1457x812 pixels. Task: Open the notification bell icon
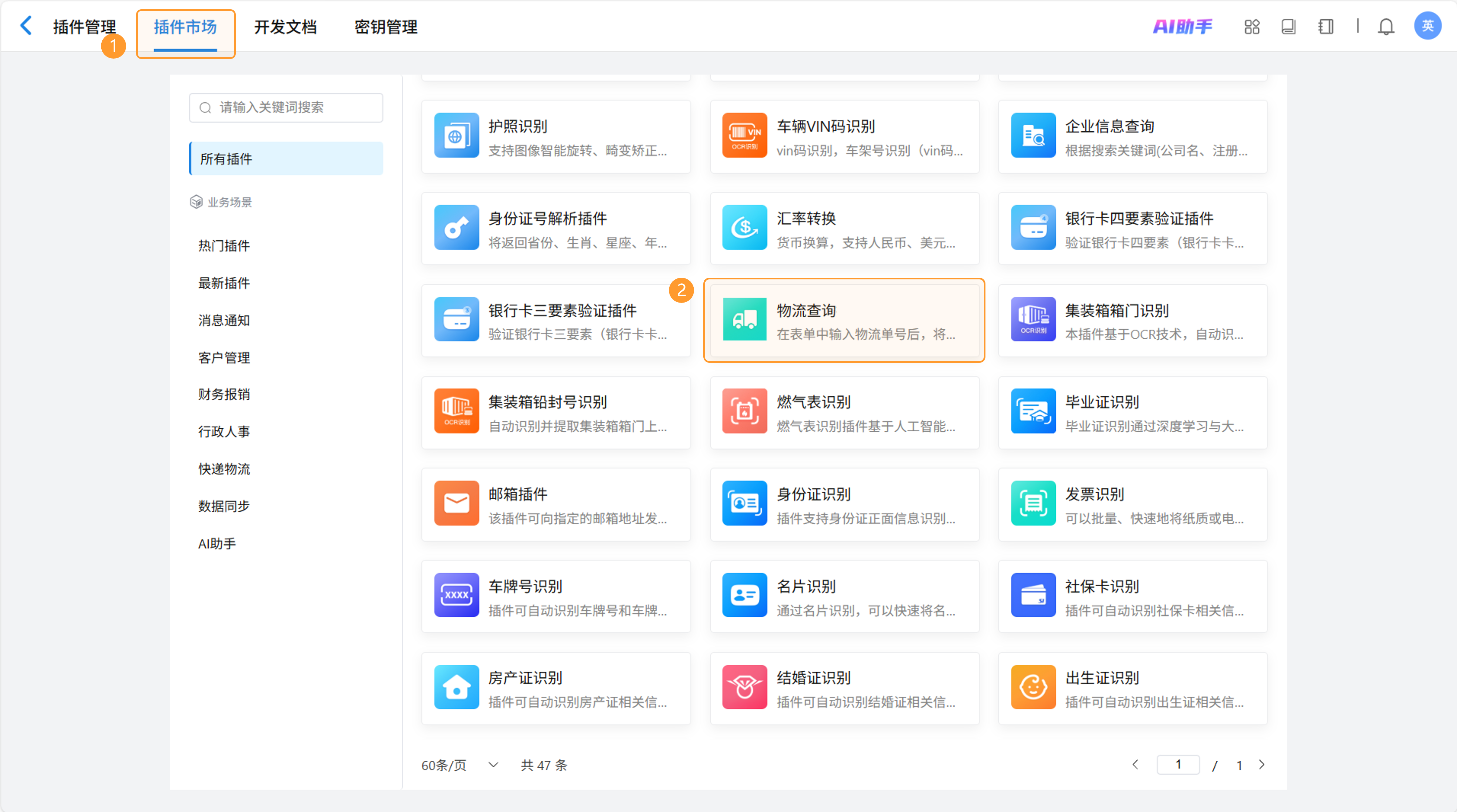pyautogui.click(x=1385, y=26)
